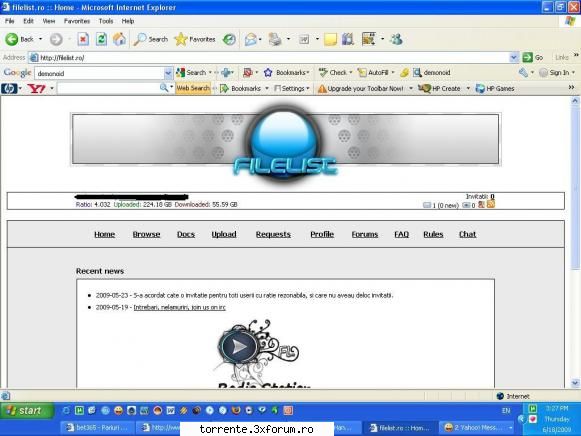Open the Browse link on filelist

pos(146,234)
